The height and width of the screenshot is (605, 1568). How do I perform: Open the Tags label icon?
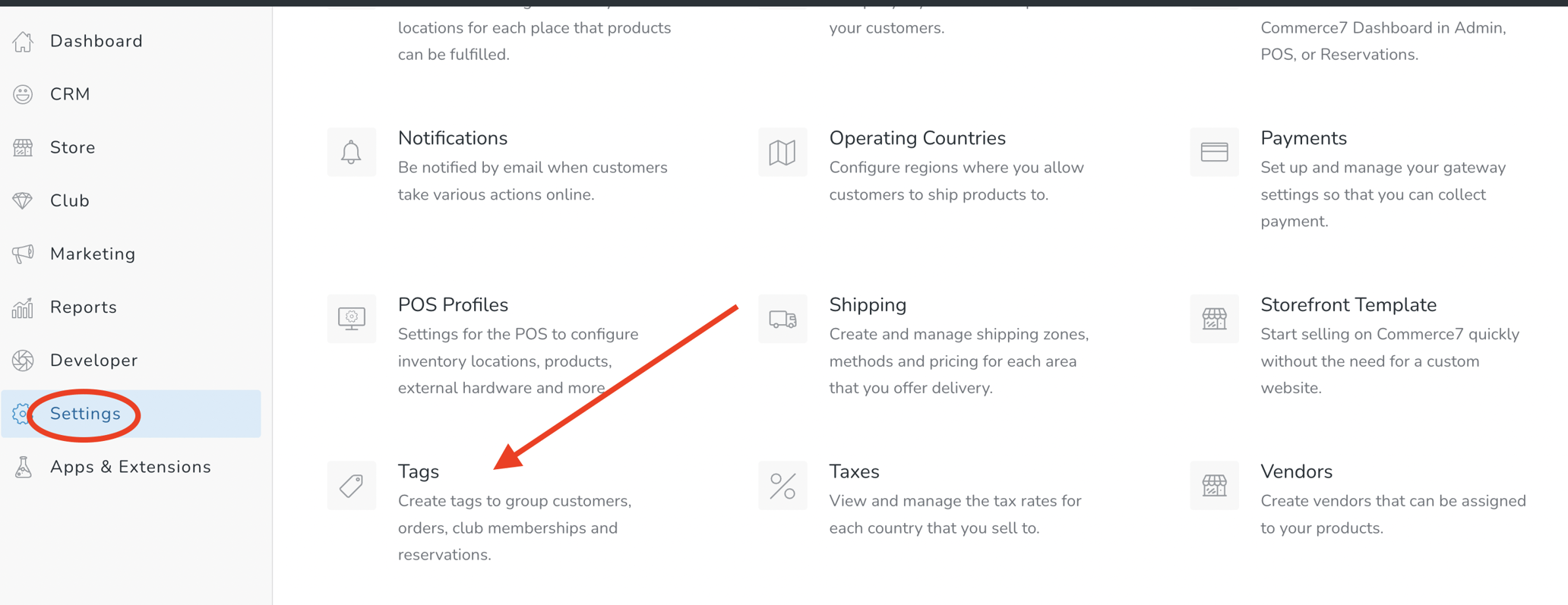click(351, 485)
